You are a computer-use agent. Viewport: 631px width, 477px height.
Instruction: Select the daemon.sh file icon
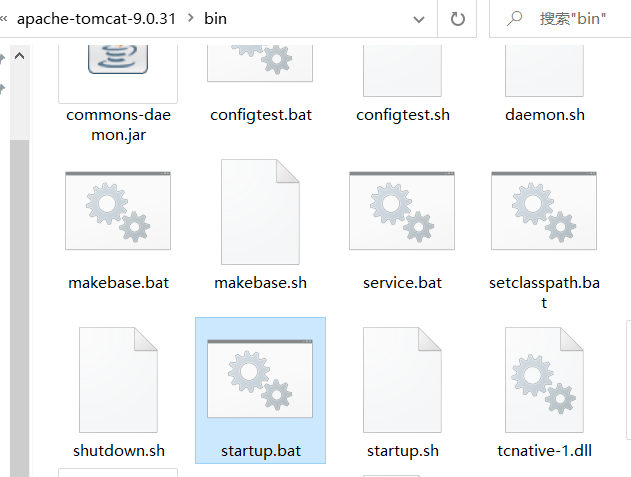[544, 70]
